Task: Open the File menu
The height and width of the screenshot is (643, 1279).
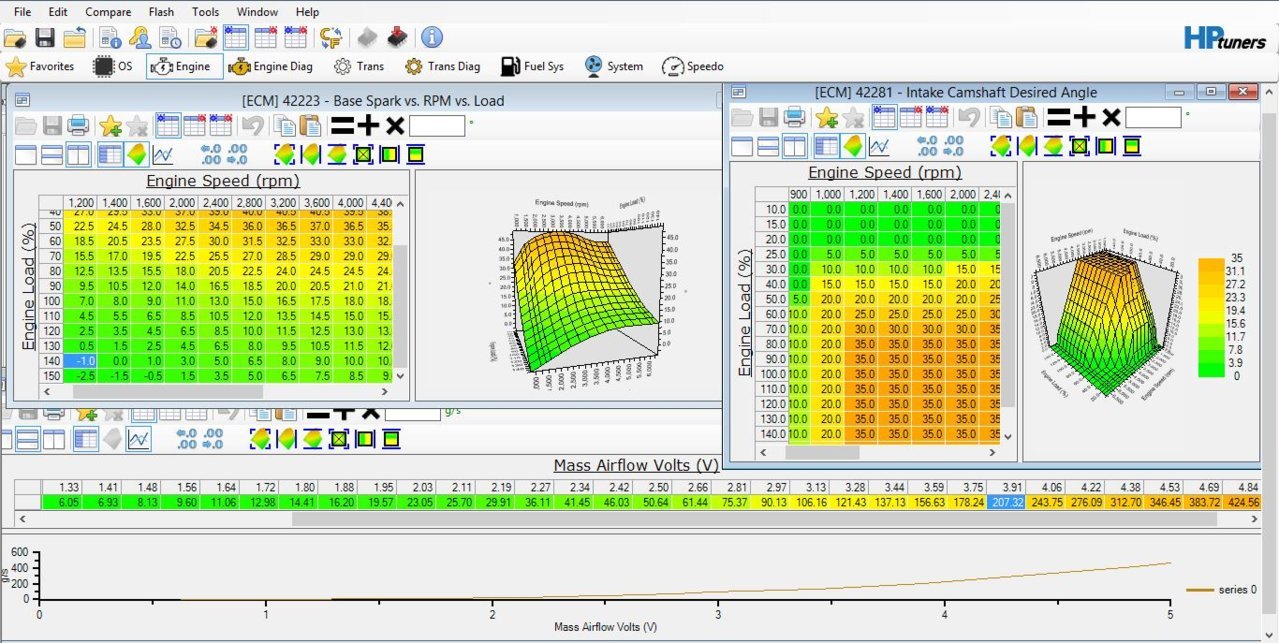Action: (22, 12)
